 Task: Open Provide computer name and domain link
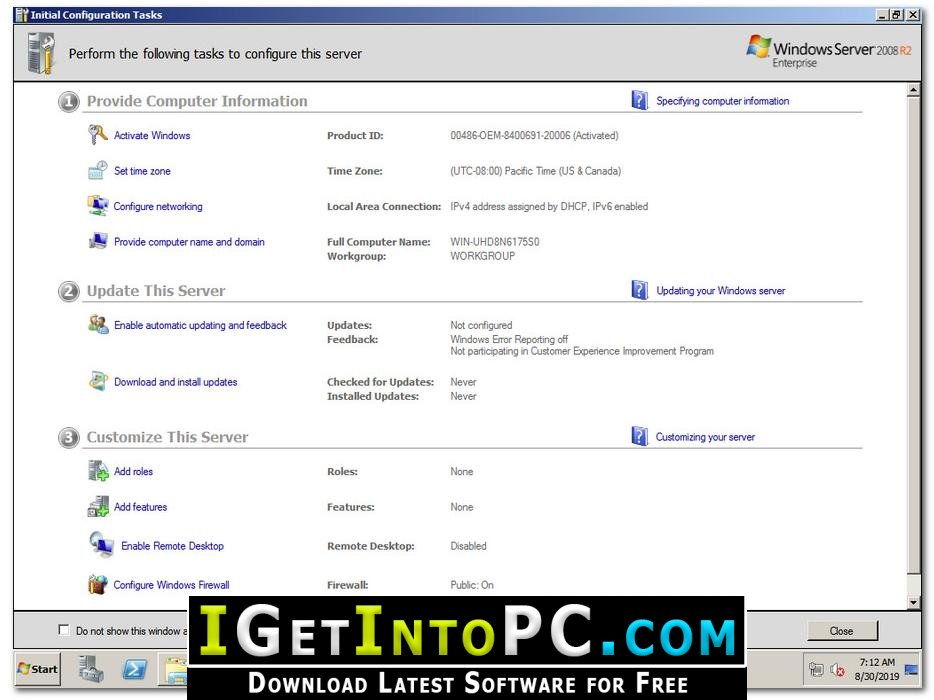pyautogui.click(x=189, y=242)
